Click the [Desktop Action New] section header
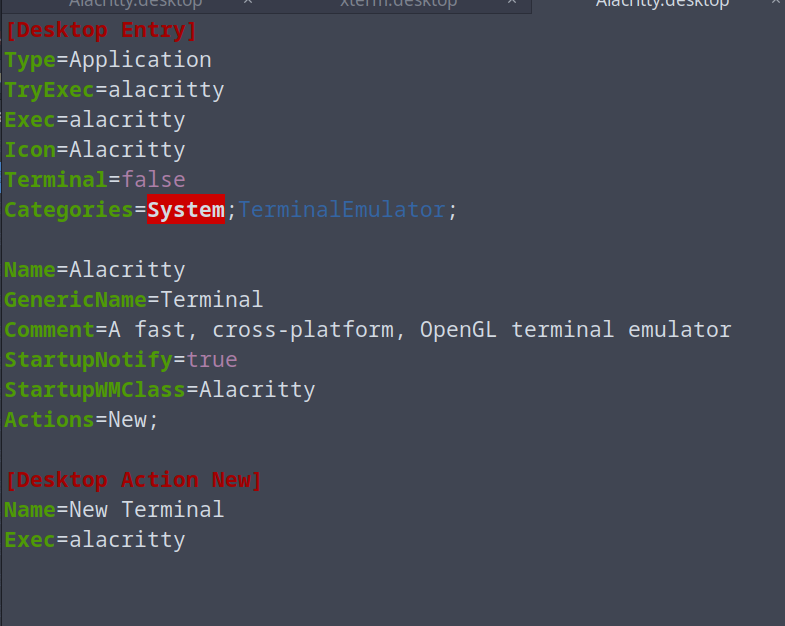Screen dimensions: 785x626 (x=133, y=480)
